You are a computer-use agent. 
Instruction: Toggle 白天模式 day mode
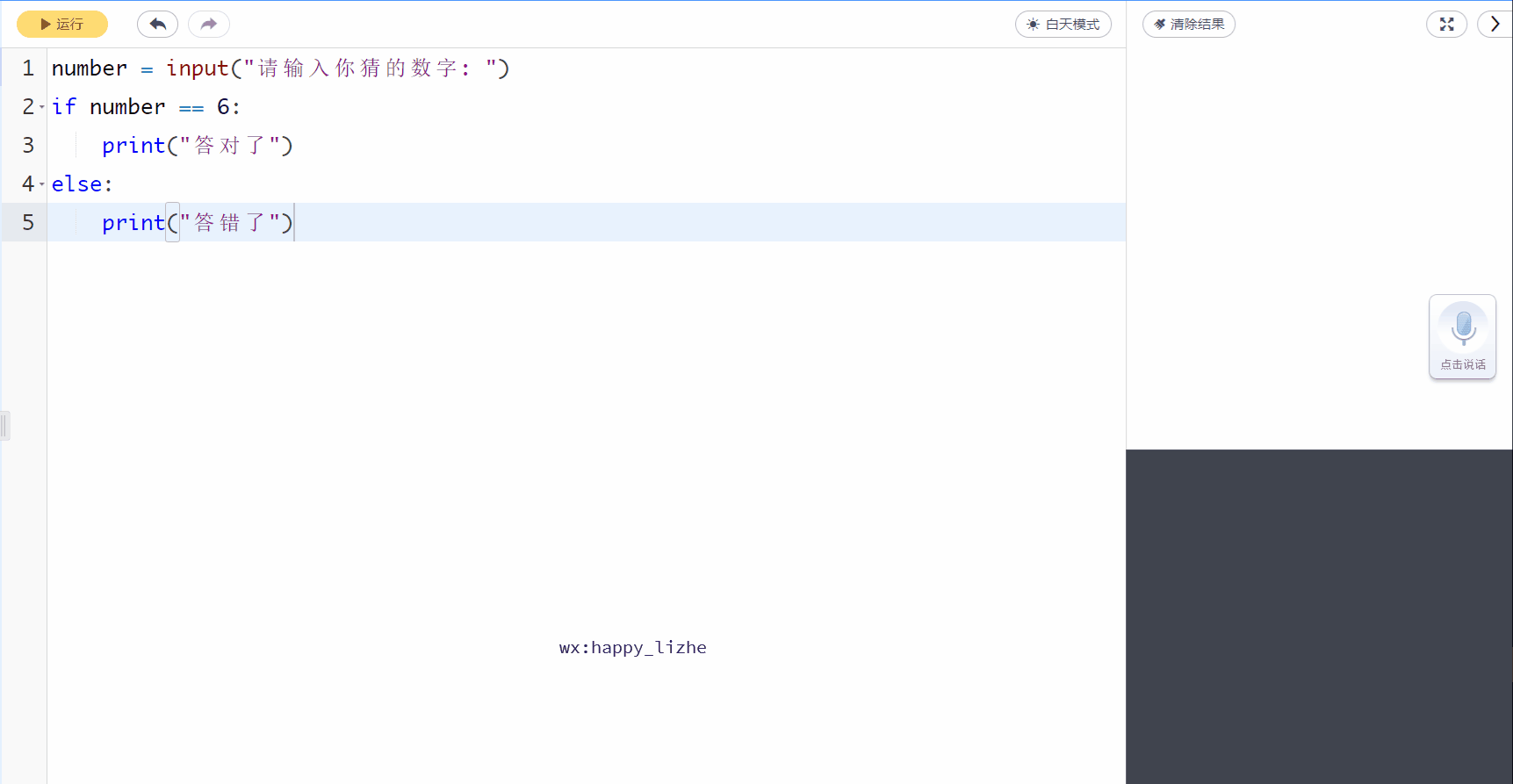click(x=1063, y=25)
